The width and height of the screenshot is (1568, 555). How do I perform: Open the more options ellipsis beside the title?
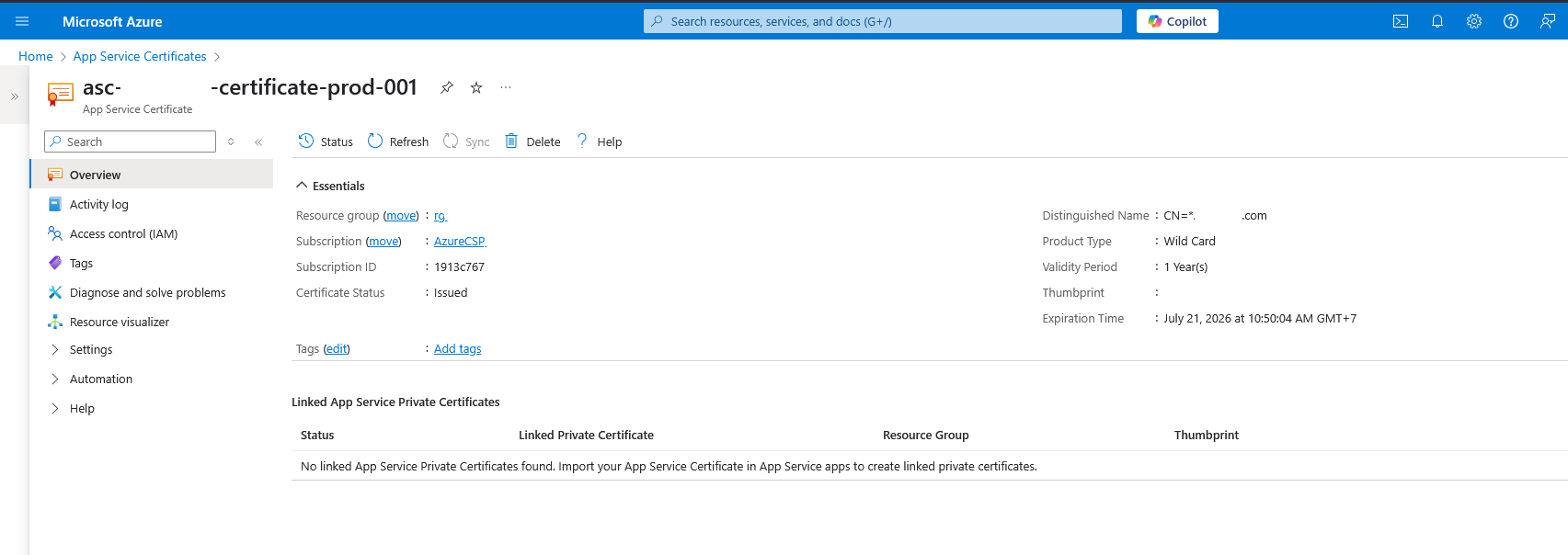coord(506,87)
